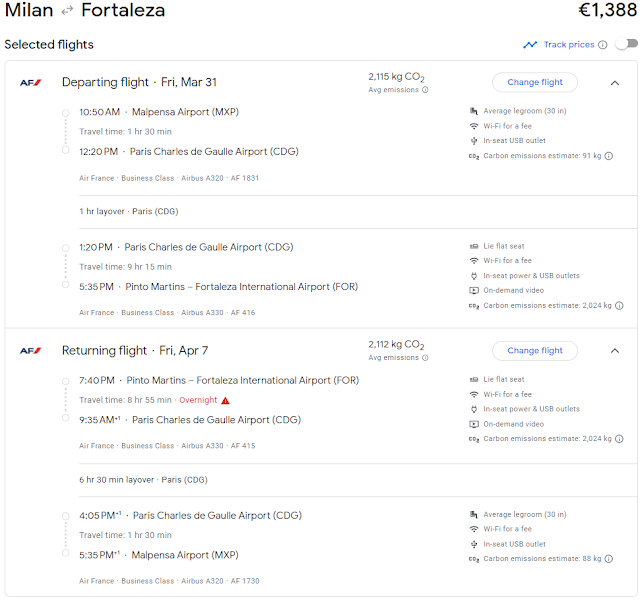Change the departing flight on Mar 31
This screenshot has height=600, width=640.
(535, 82)
